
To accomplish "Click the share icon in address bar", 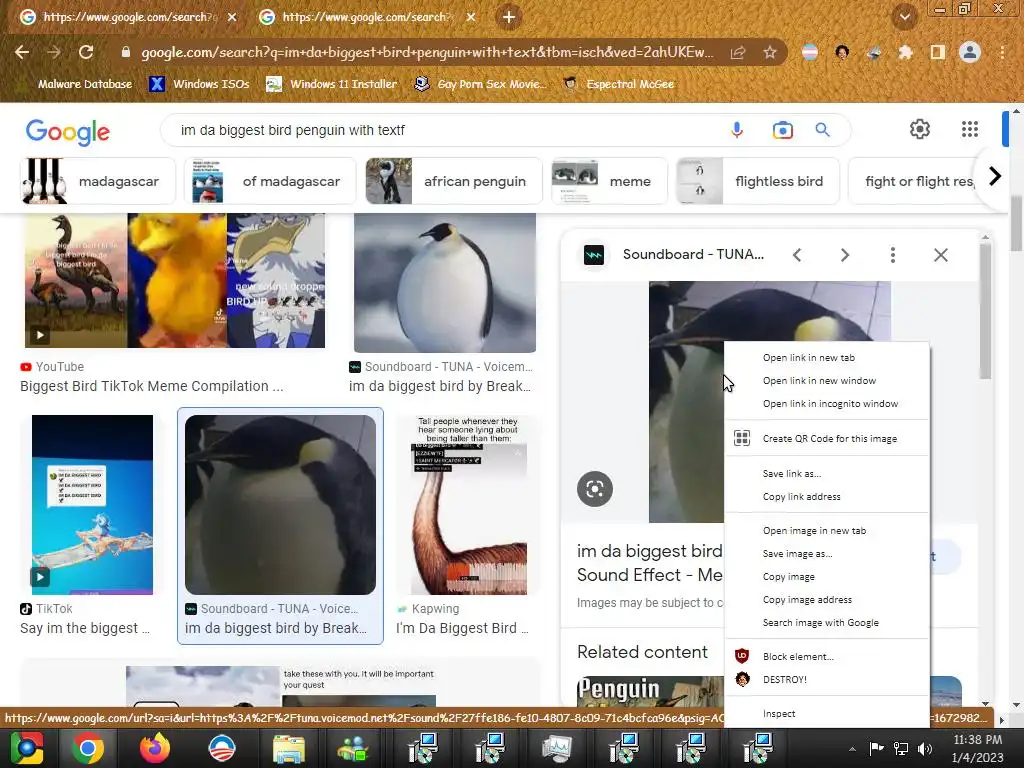I will point(738,52).
